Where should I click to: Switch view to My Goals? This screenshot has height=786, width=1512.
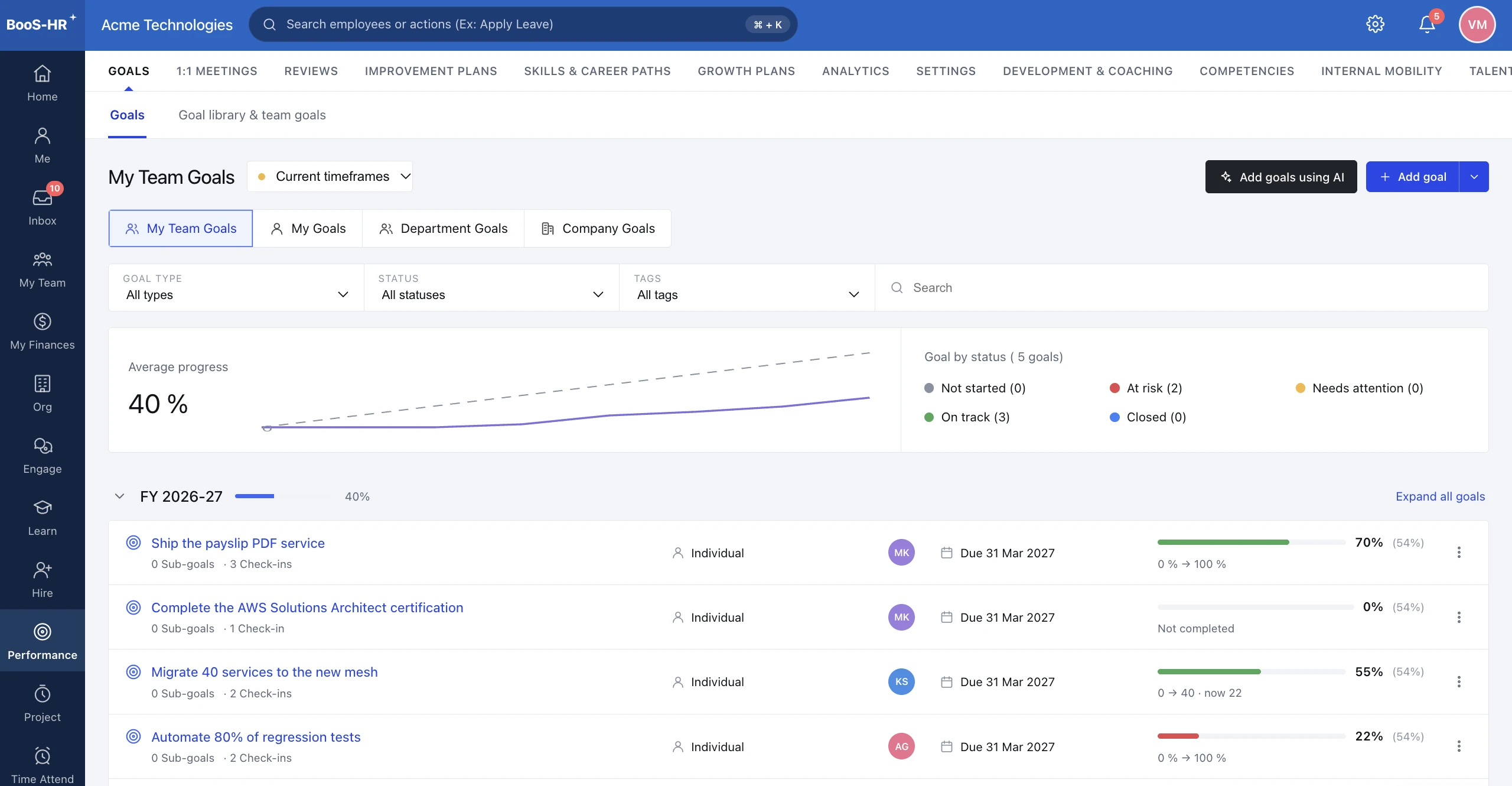click(x=308, y=228)
